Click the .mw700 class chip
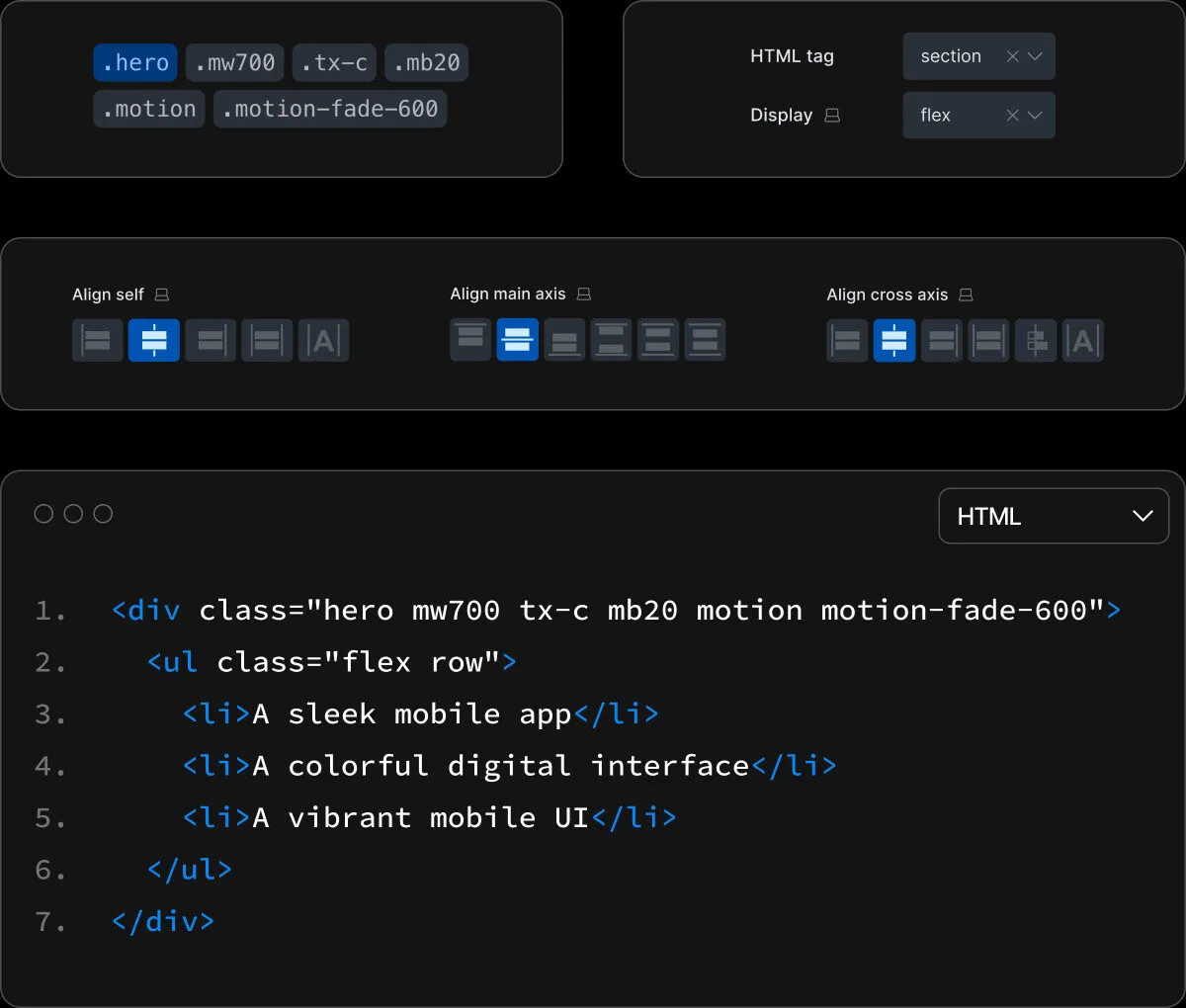 pyautogui.click(x=235, y=63)
